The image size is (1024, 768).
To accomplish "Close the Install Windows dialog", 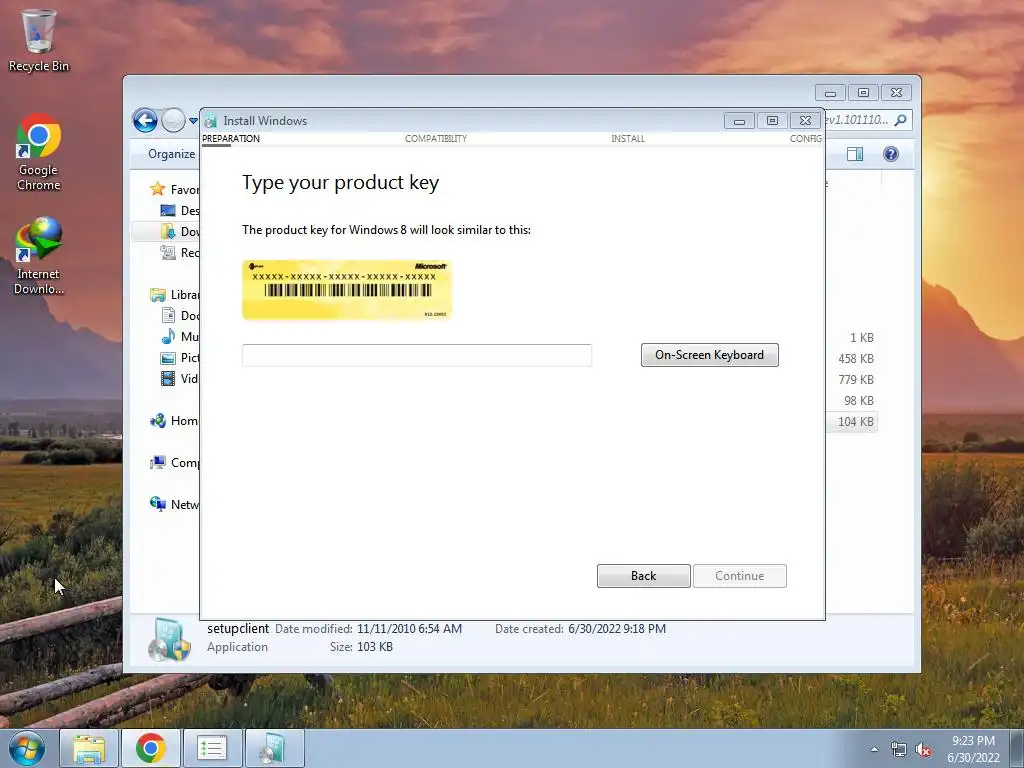I will [805, 121].
